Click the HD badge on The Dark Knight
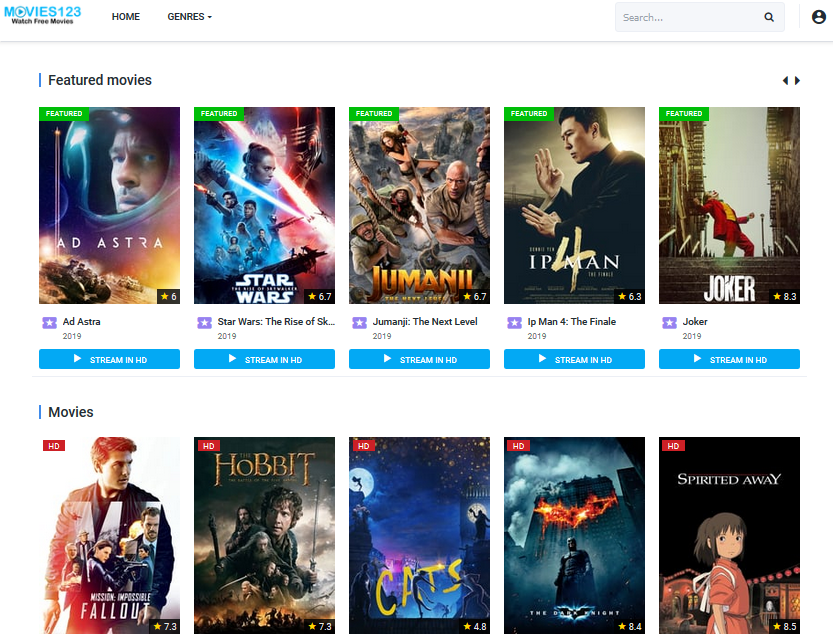Image resolution: width=833 pixels, height=635 pixels. 518,446
